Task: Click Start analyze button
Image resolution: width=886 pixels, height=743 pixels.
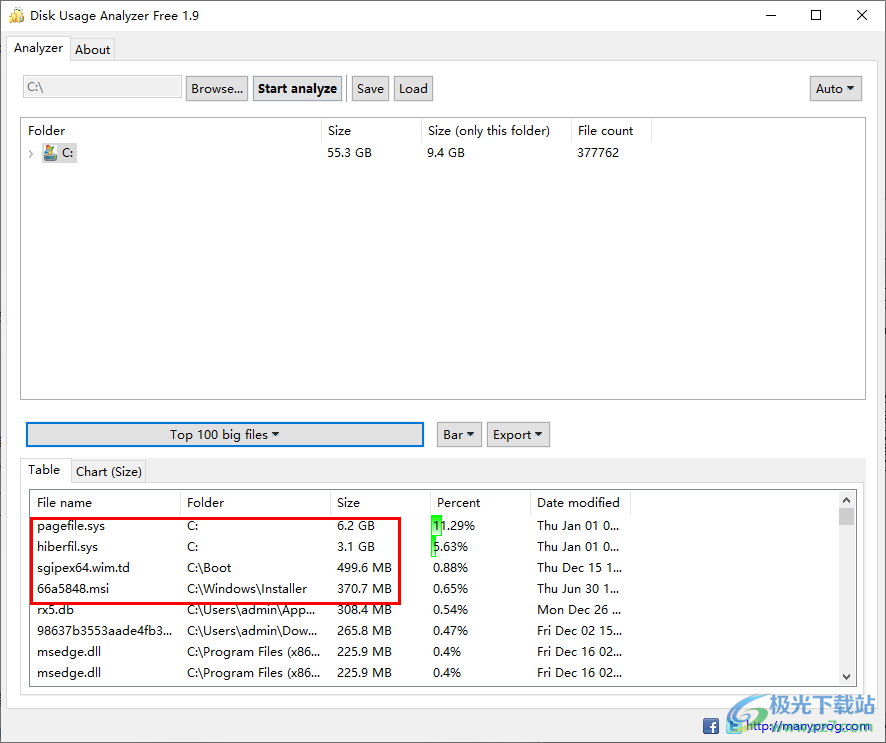Action: 297,89
